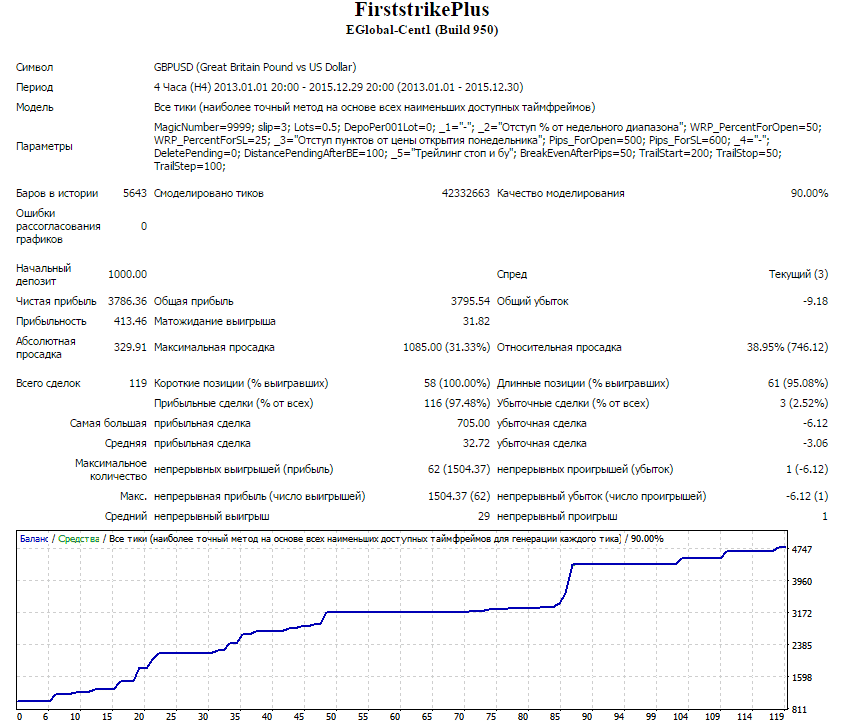846x726 pixels.
Task: Click chart y-axis label 811
Action: pyautogui.click(x=800, y=710)
